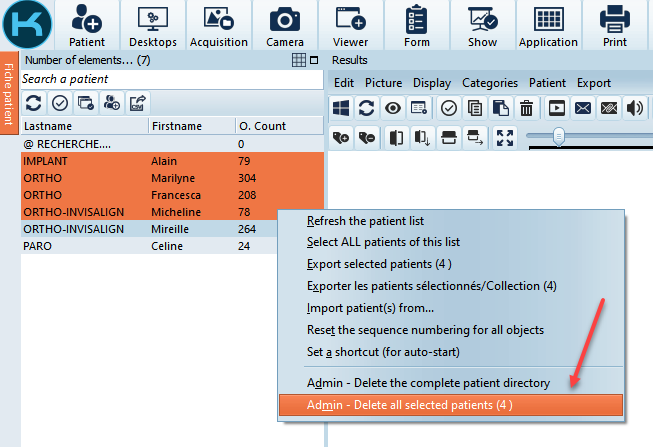Toggle the eye visibility icon in Results
This screenshot has height=447, width=653.
394,108
